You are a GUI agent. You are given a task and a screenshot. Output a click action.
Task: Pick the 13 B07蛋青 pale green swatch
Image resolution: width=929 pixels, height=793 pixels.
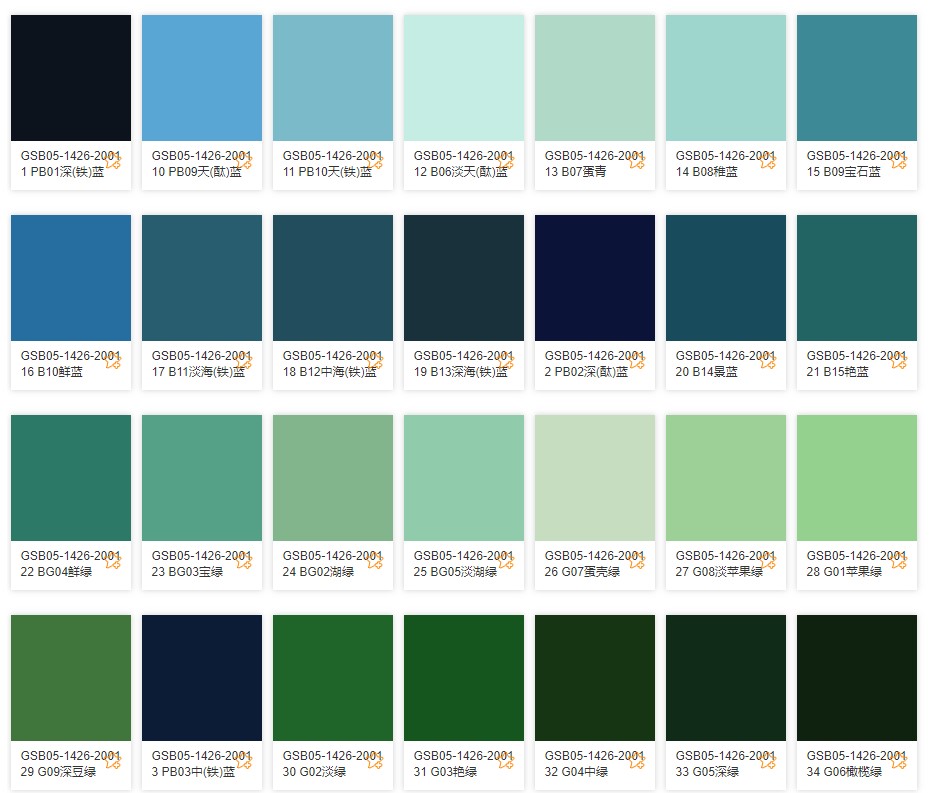595,78
